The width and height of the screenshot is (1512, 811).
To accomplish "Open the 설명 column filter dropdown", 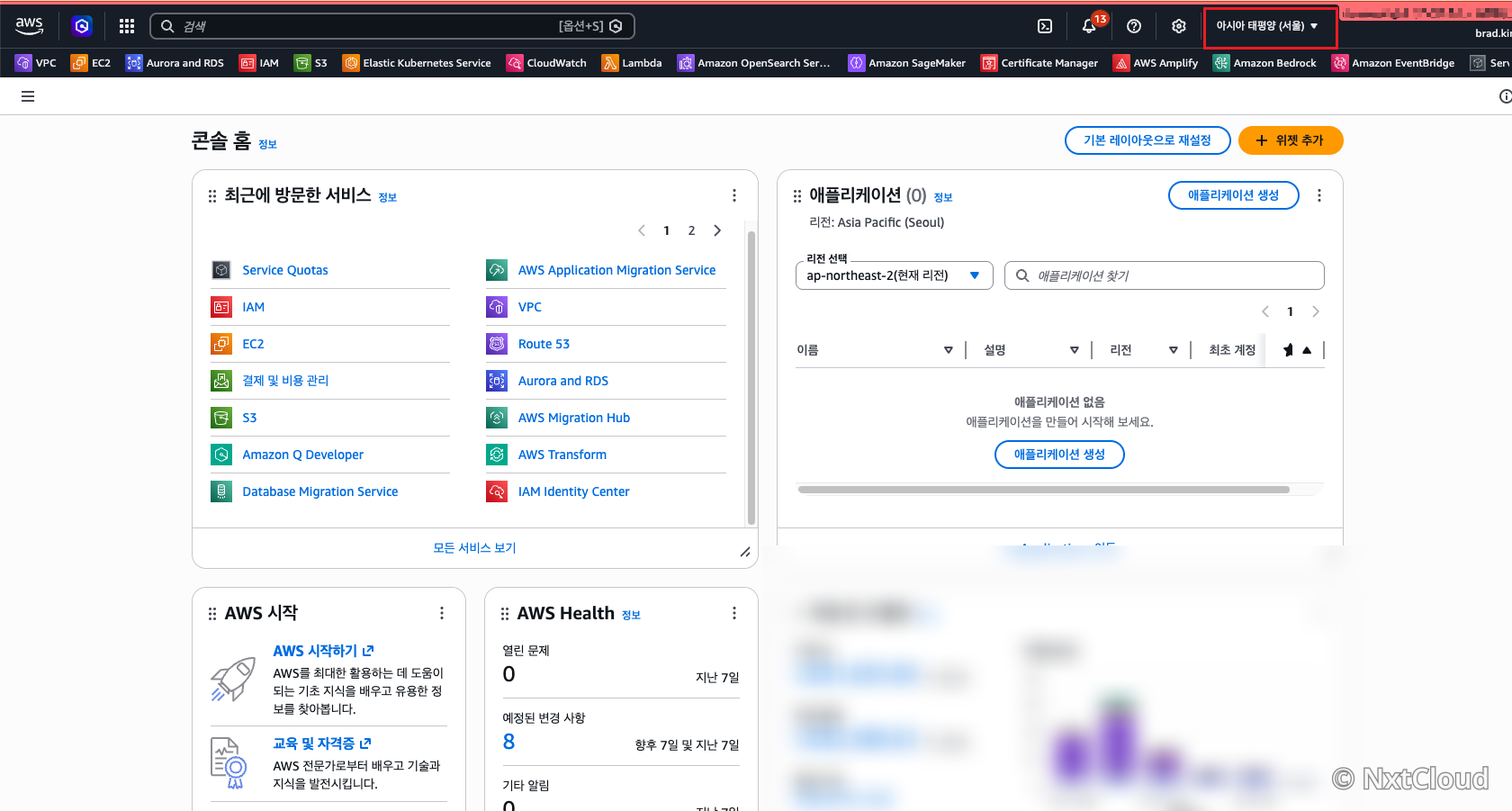I will pos(1074,350).
